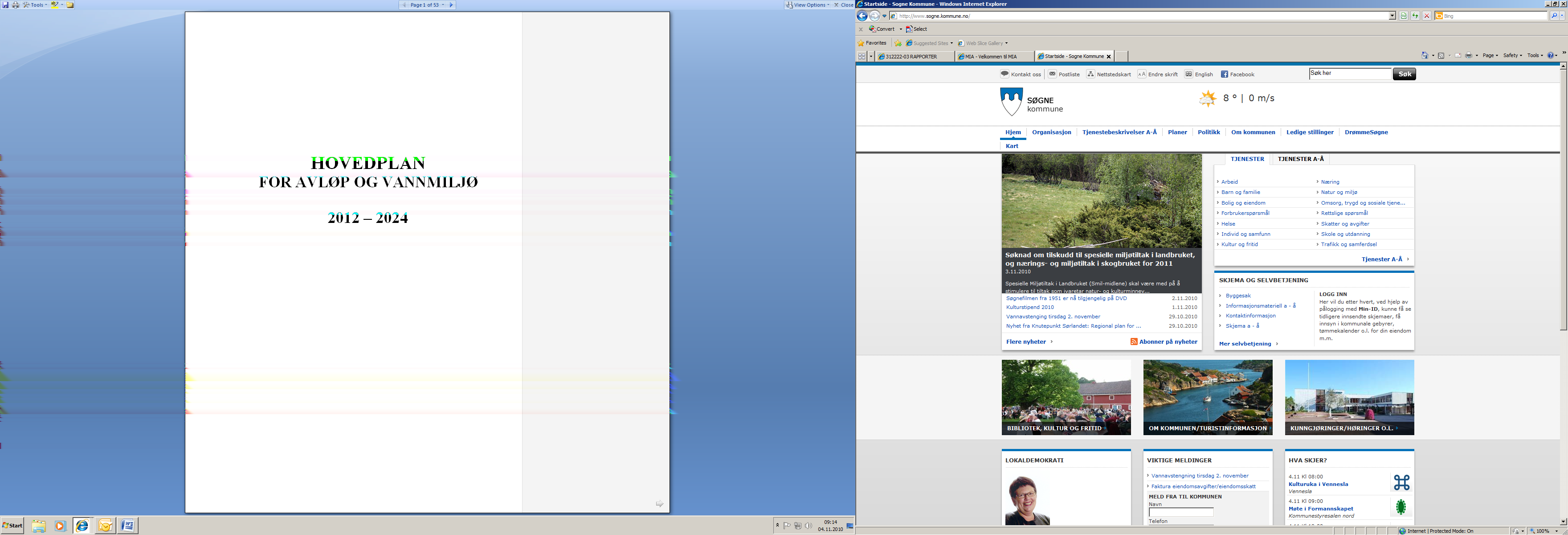Open the Ledige stillinger menu item

[x=1310, y=132]
